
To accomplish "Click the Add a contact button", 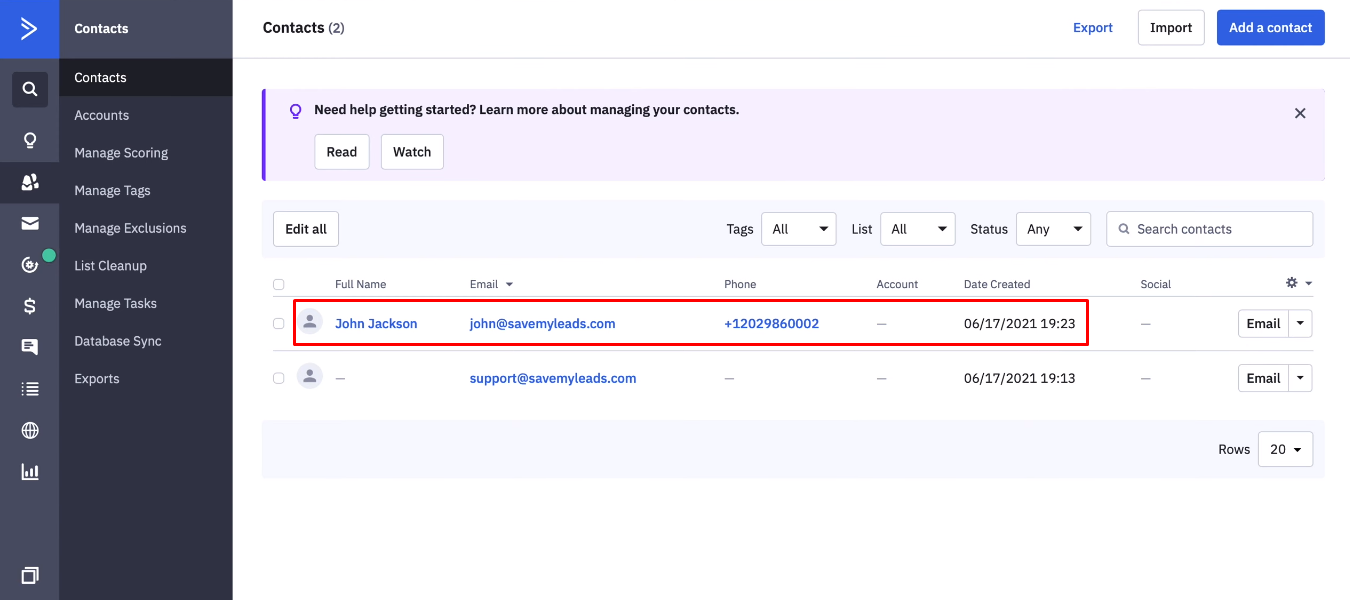I will click(1270, 28).
